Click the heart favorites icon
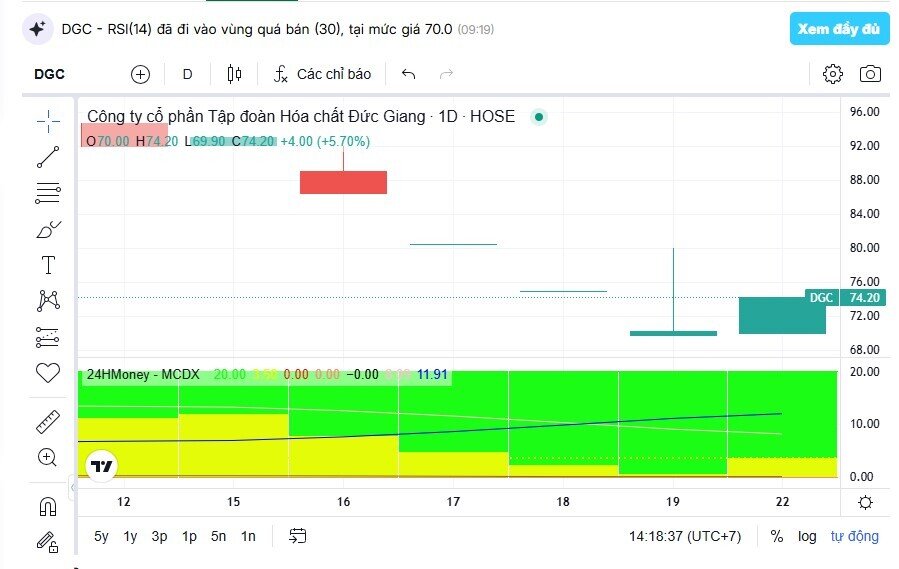Screen dimensions: 899x569 pos(48,373)
